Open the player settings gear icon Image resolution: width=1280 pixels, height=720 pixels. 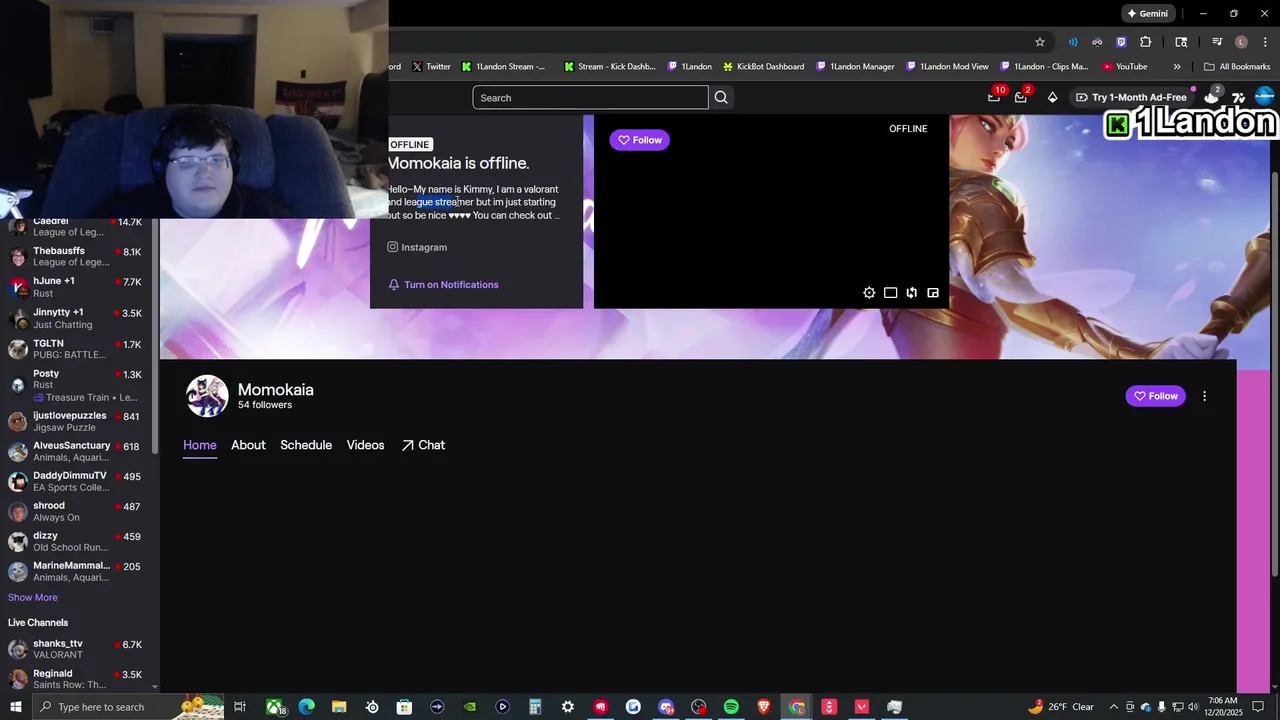[x=869, y=293]
